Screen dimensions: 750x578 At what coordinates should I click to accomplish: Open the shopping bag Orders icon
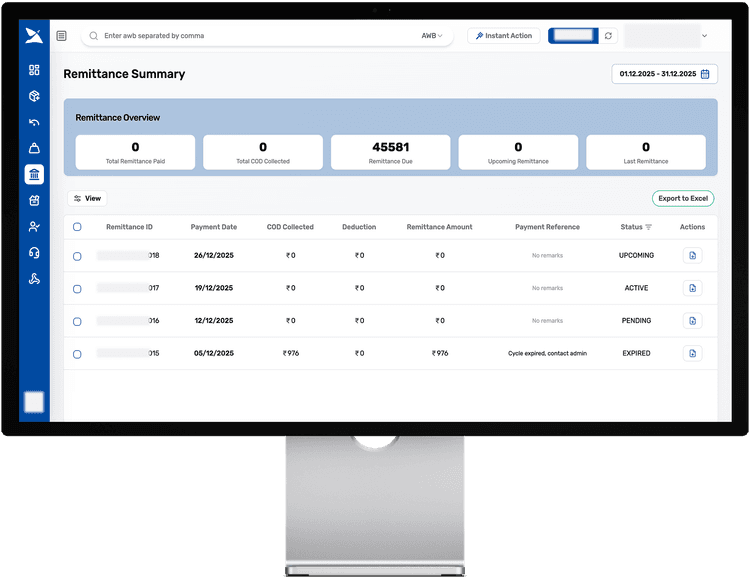click(x=34, y=148)
